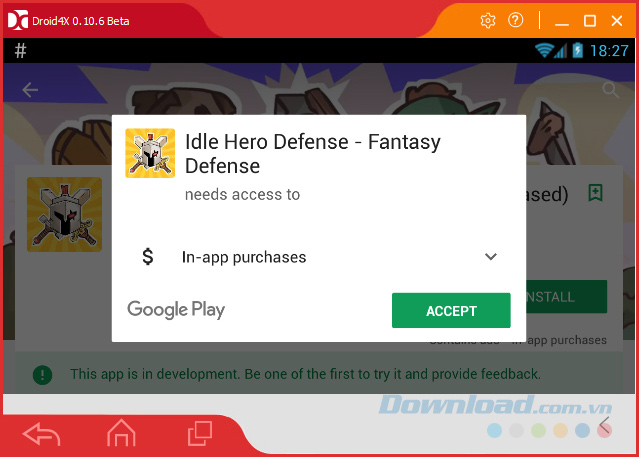Click the green INSTALL button behind dialog
639x457 pixels.
[566, 296]
